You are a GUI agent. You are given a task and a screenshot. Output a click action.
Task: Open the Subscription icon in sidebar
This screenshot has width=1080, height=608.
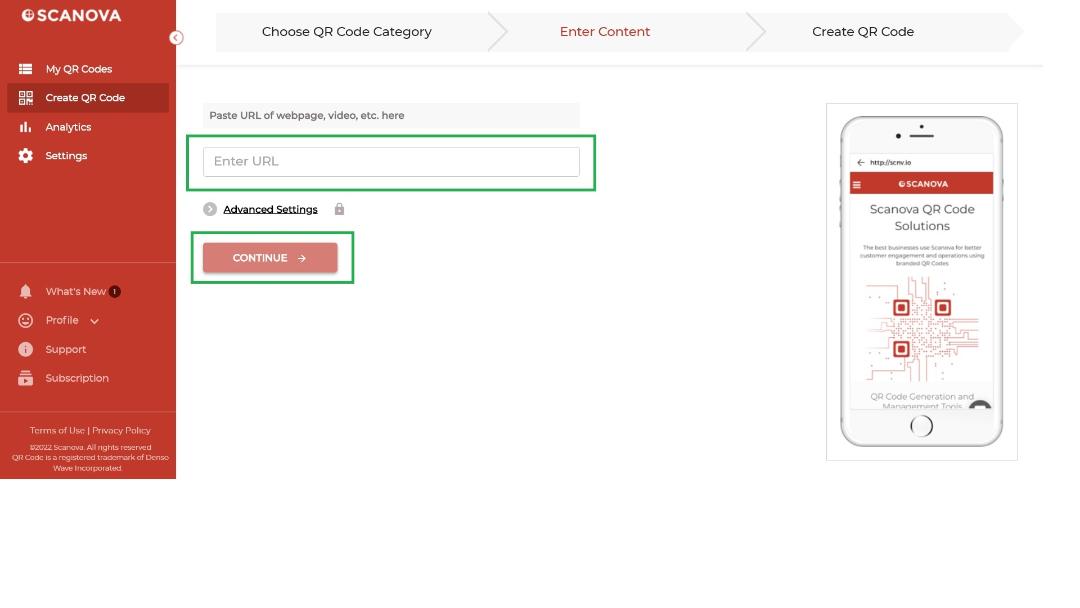coord(25,378)
